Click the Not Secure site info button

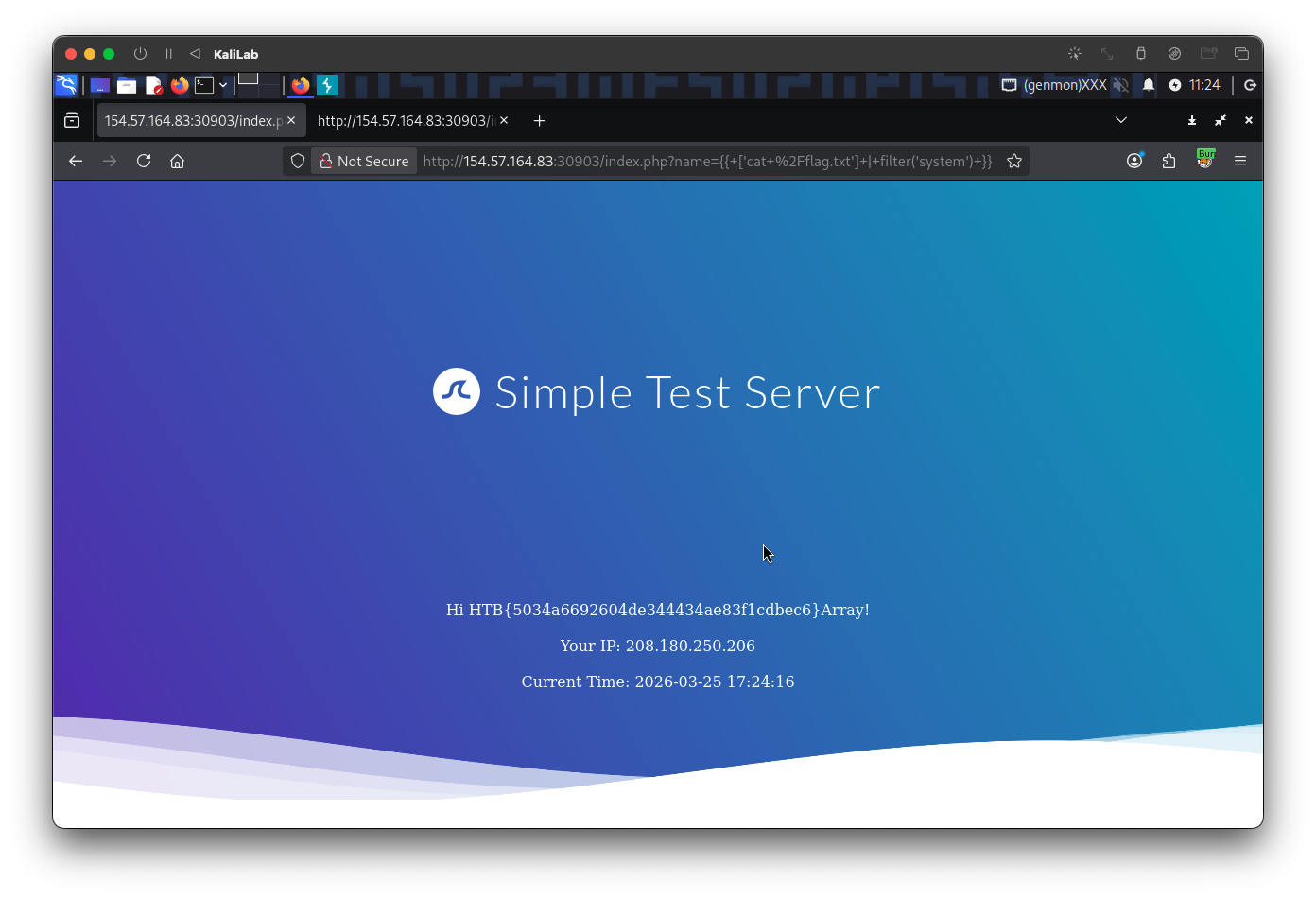pos(364,161)
